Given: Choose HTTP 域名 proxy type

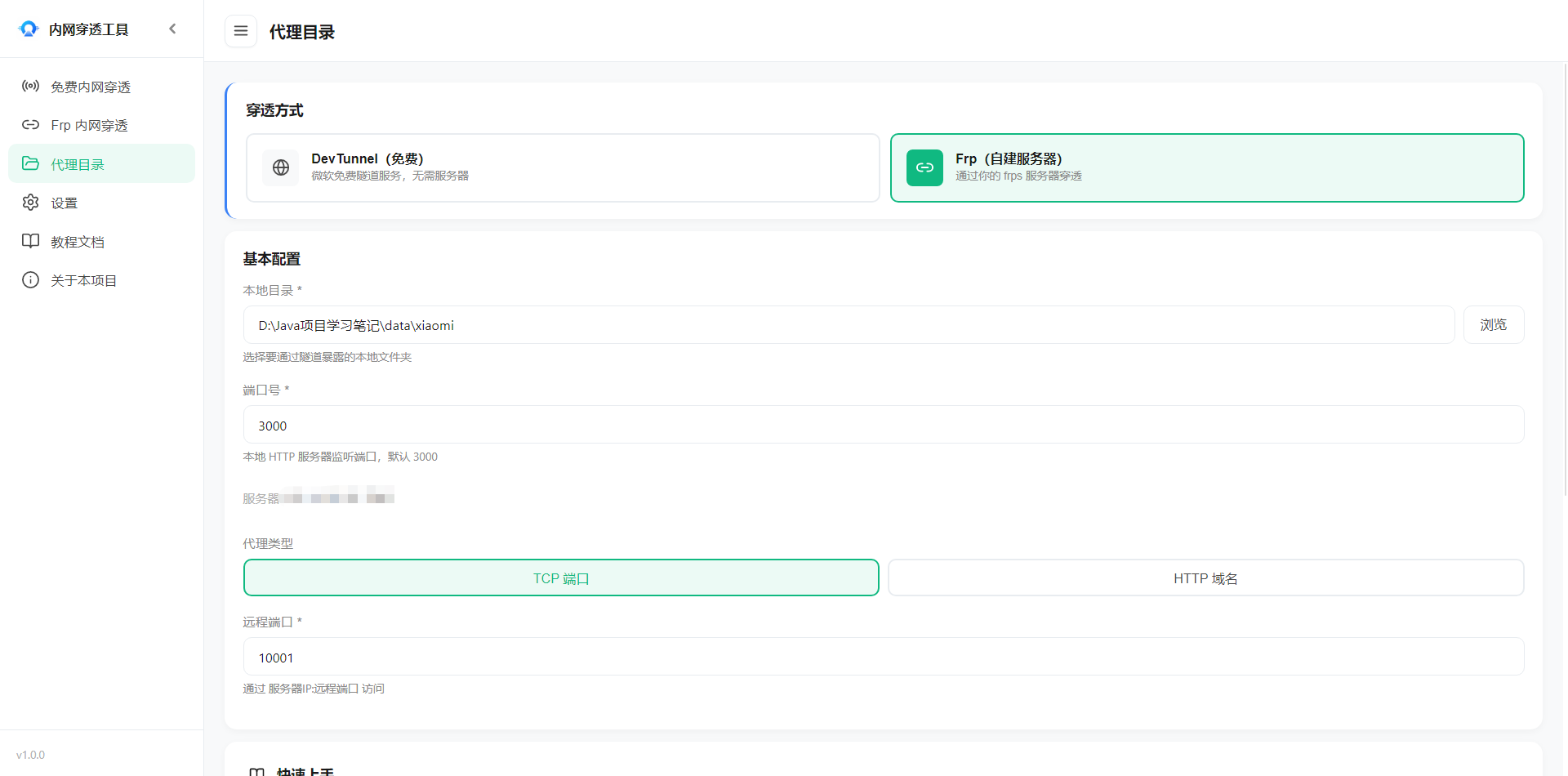Looking at the screenshot, I should pos(1206,578).
